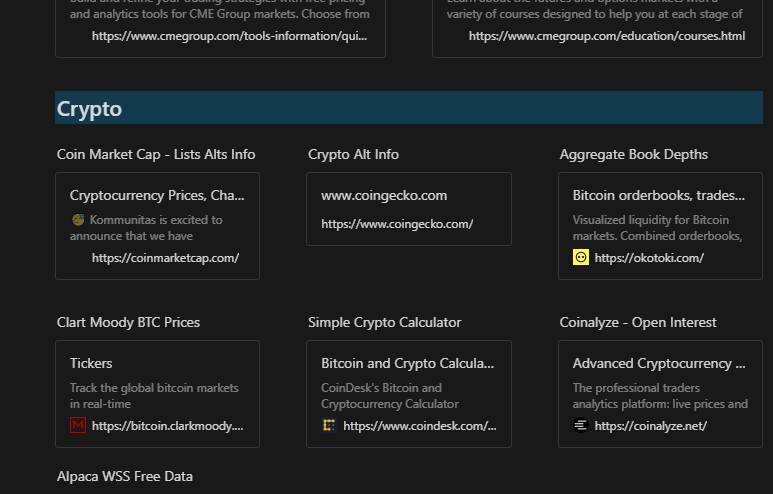773x494 pixels.
Task: Select the 'Aggregate Book Depths' heading
Action: click(x=633, y=154)
